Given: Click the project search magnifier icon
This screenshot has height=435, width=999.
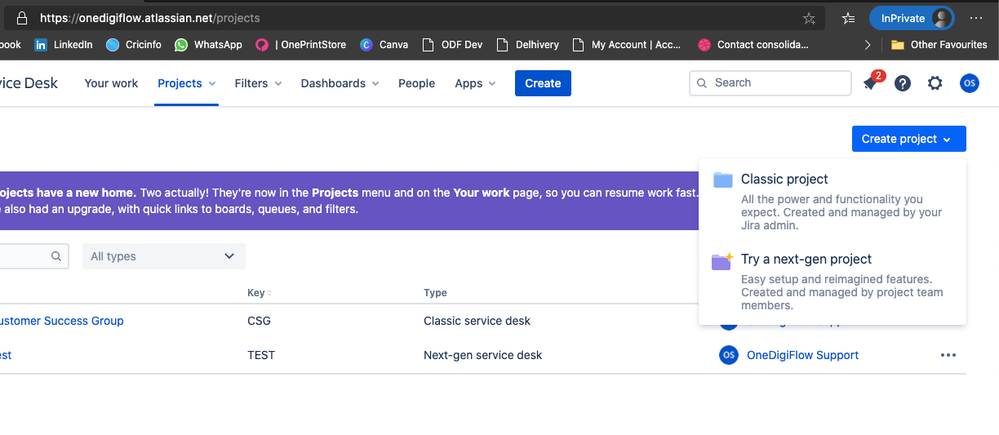Looking at the screenshot, I should tap(56, 256).
